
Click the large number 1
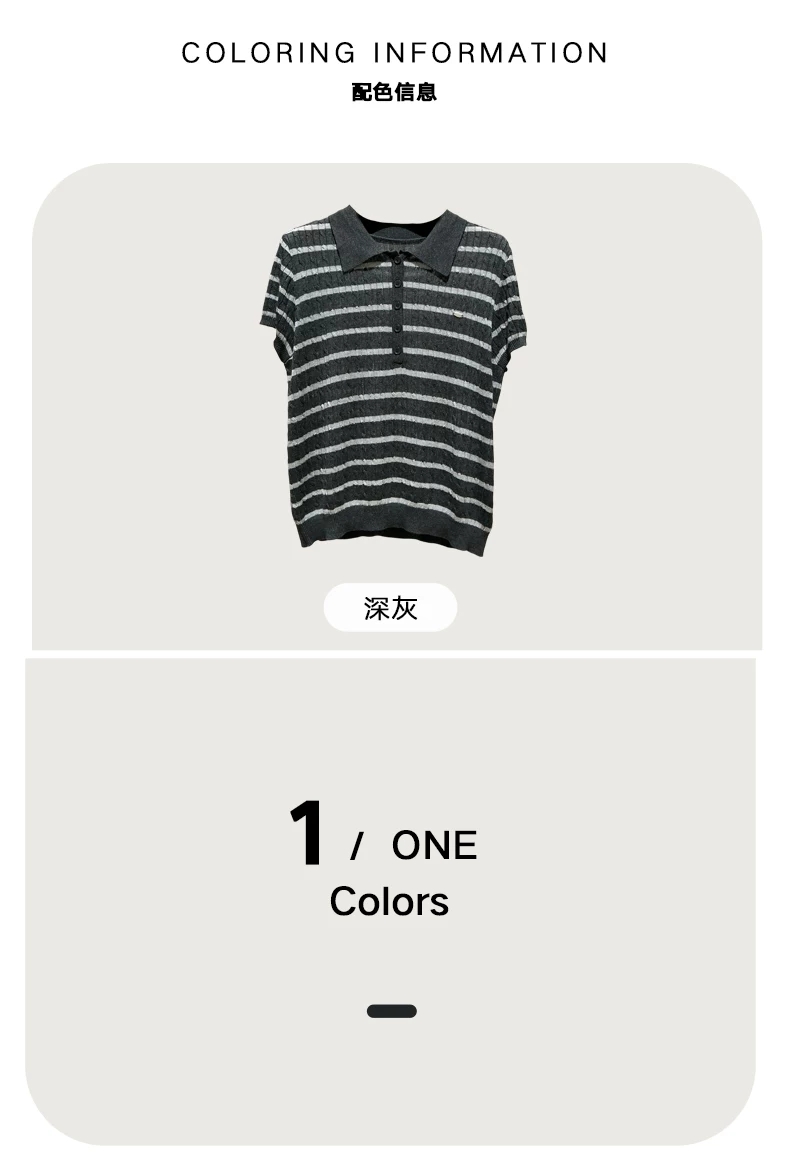pos(306,833)
